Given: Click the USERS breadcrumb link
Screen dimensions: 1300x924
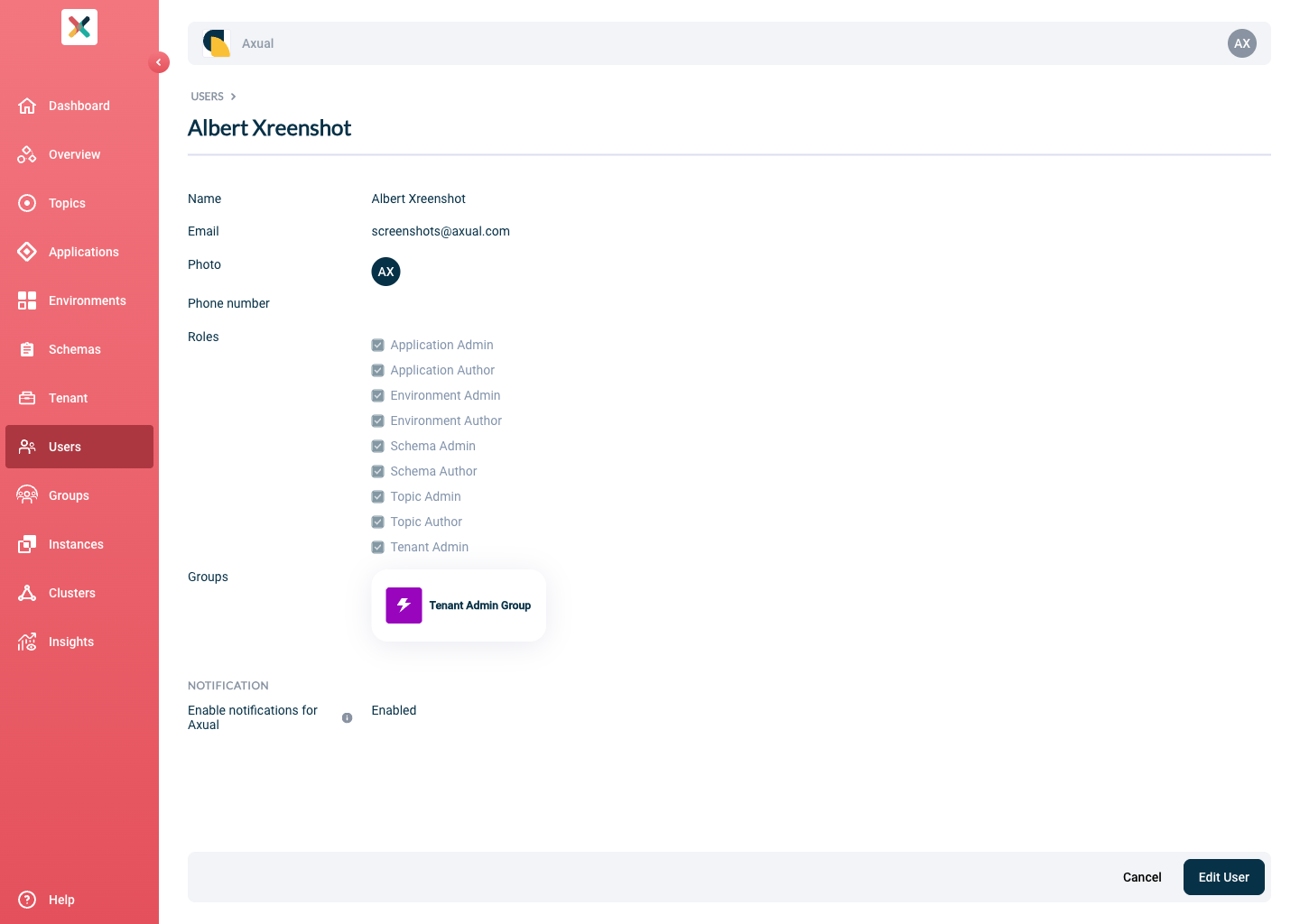Looking at the screenshot, I should [x=207, y=97].
